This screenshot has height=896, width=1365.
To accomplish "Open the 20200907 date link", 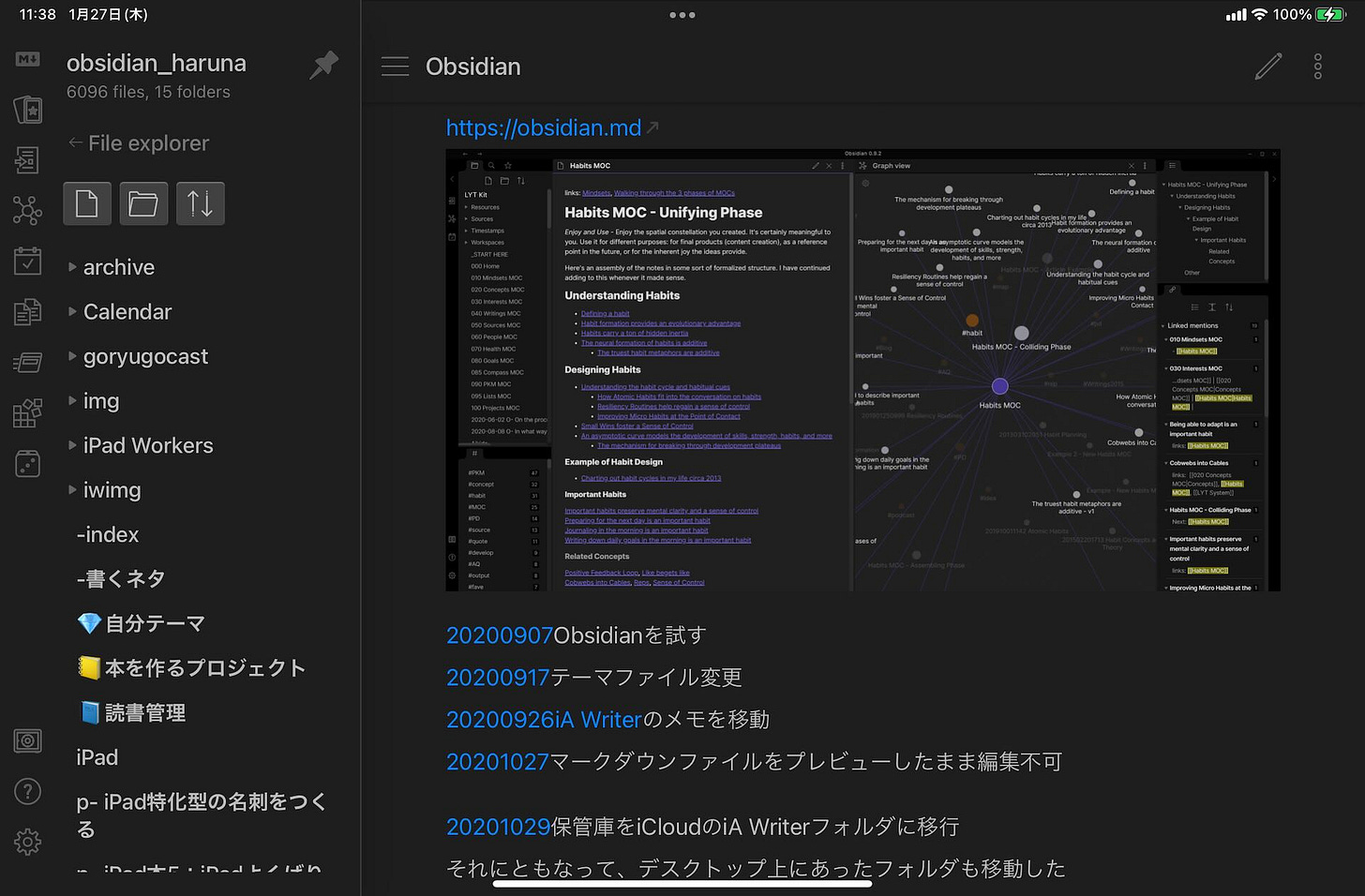I will 500,635.
